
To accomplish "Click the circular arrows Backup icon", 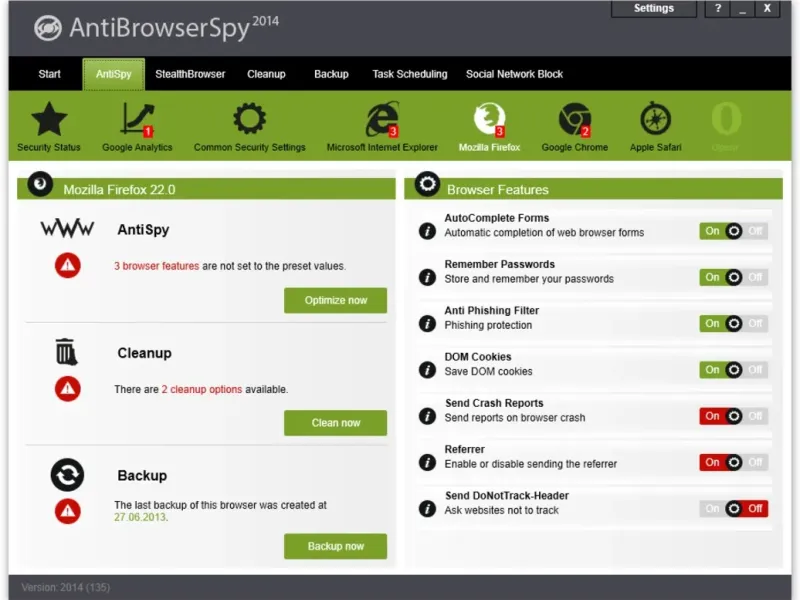I will 67,475.
